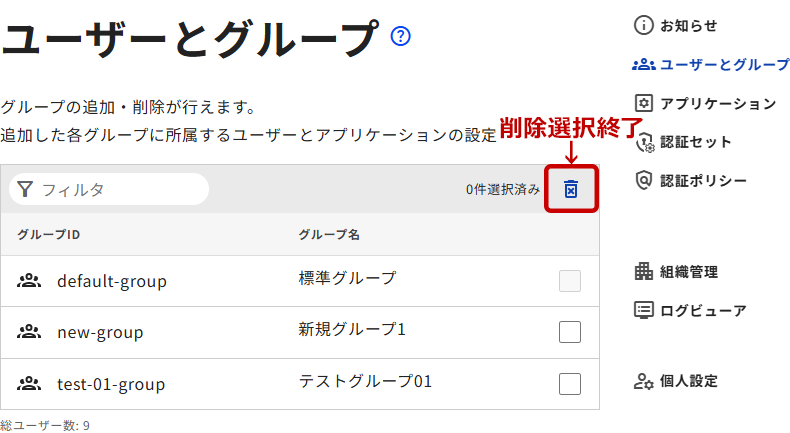Click the default-group people icon
Image resolution: width=790 pixels, height=433 pixels.
click(x=28, y=281)
